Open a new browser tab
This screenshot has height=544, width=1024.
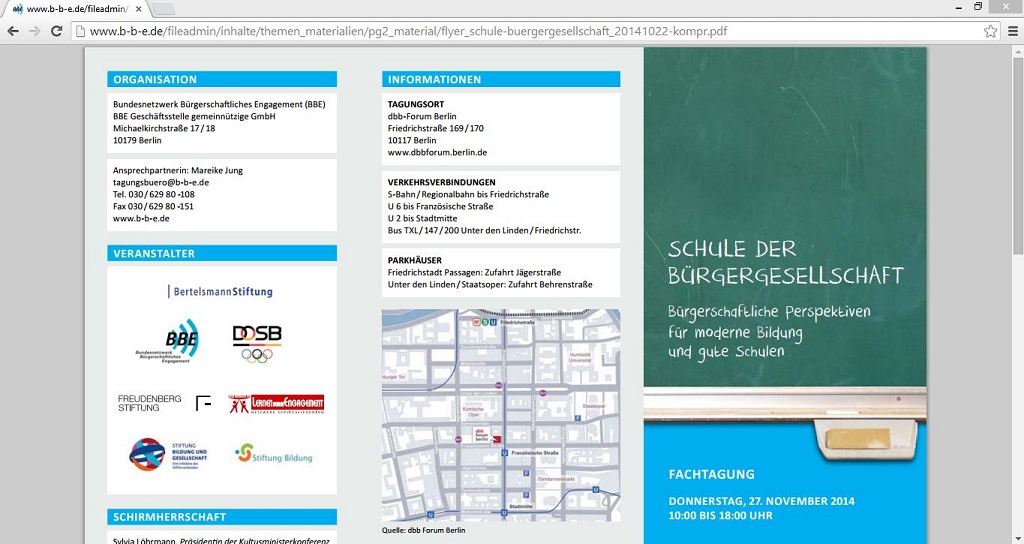coord(163,9)
